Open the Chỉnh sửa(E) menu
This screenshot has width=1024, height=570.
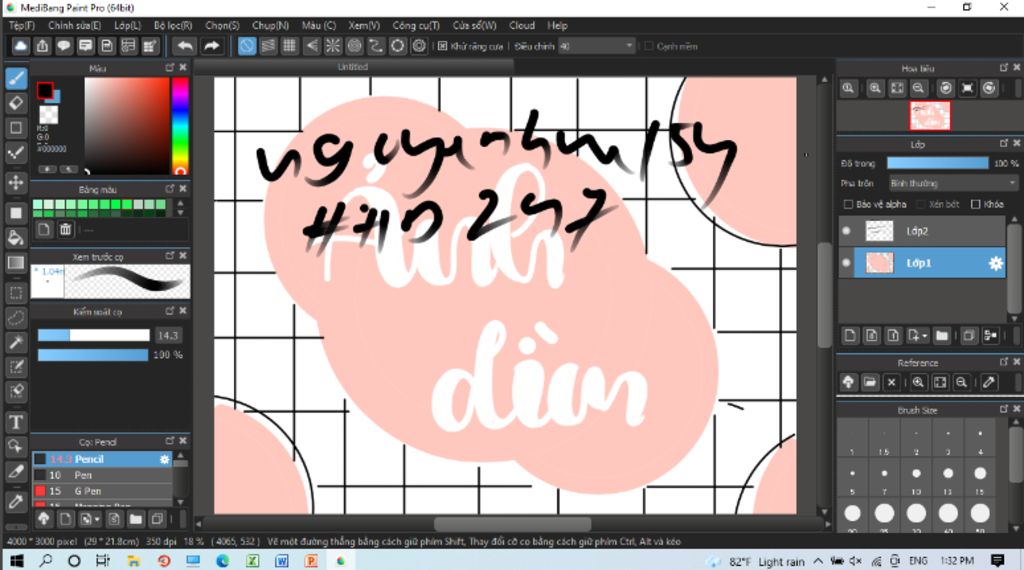[x=74, y=25]
